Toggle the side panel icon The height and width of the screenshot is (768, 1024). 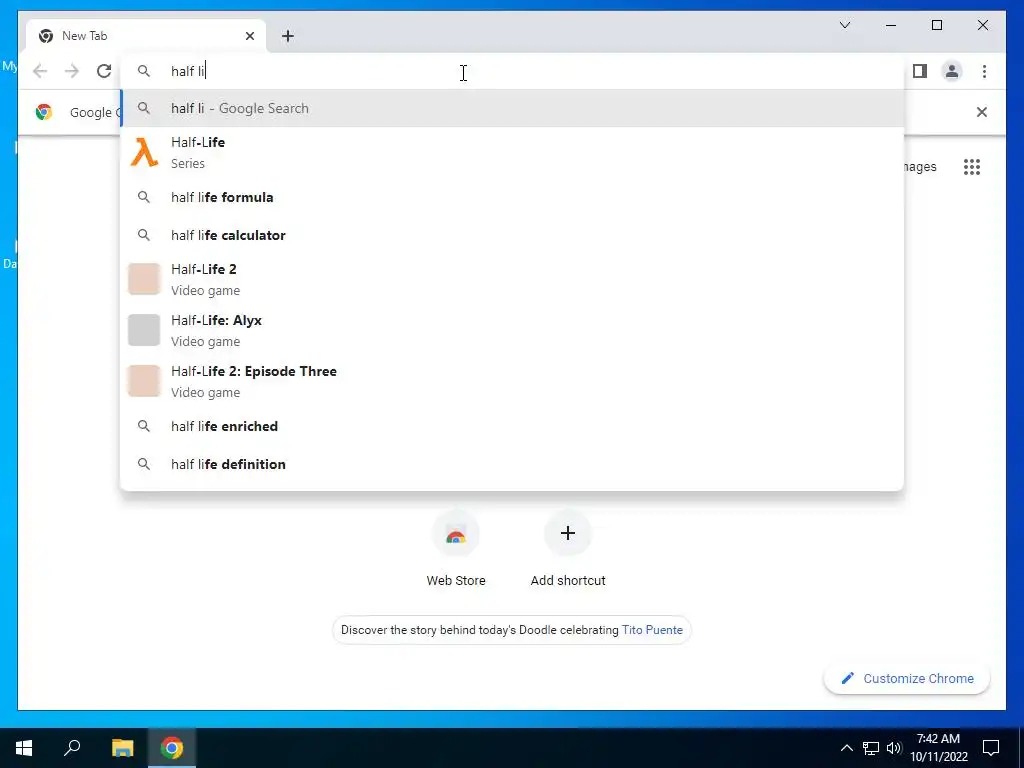coord(920,71)
